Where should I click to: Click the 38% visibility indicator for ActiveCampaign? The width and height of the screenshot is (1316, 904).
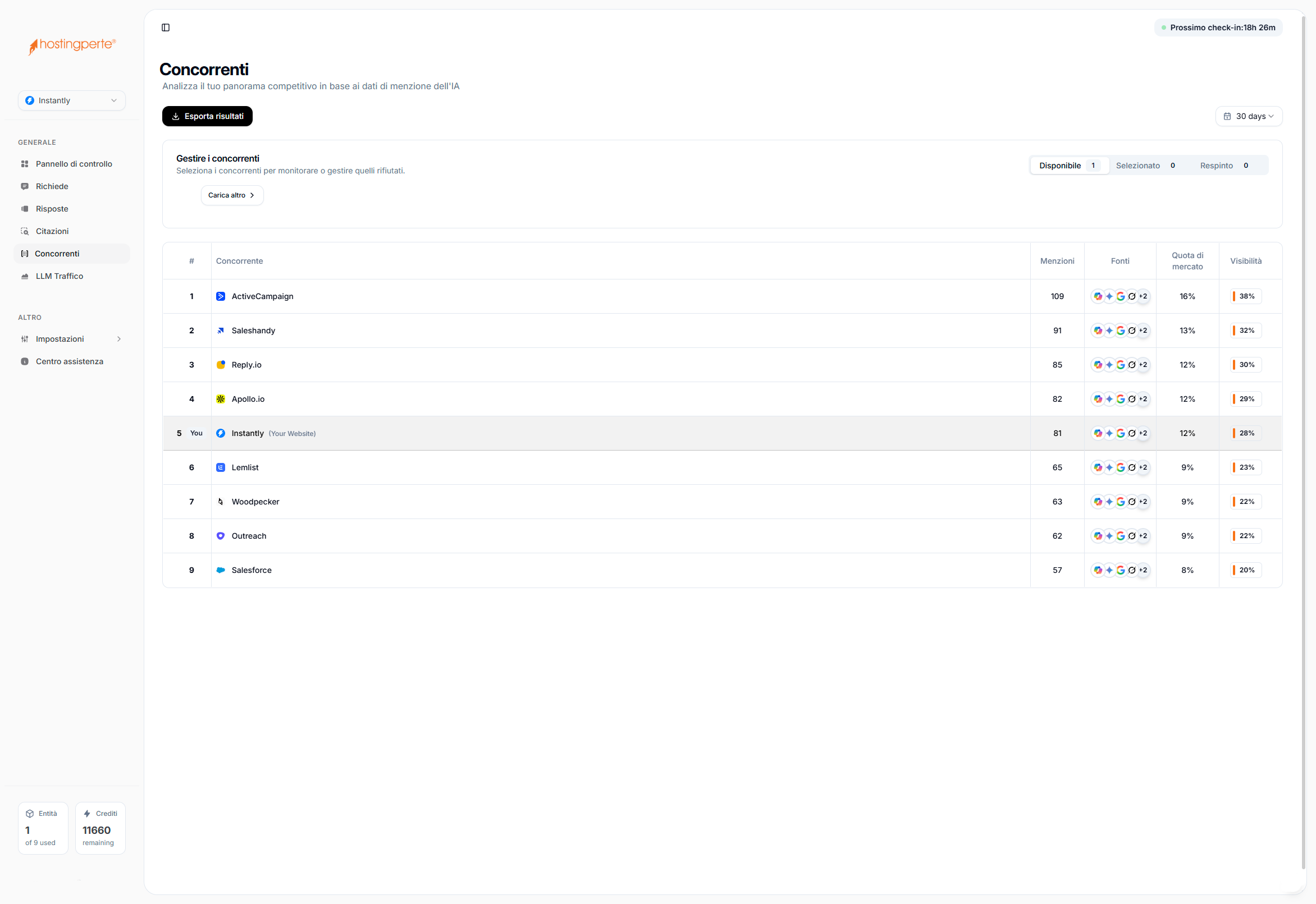click(1246, 296)
